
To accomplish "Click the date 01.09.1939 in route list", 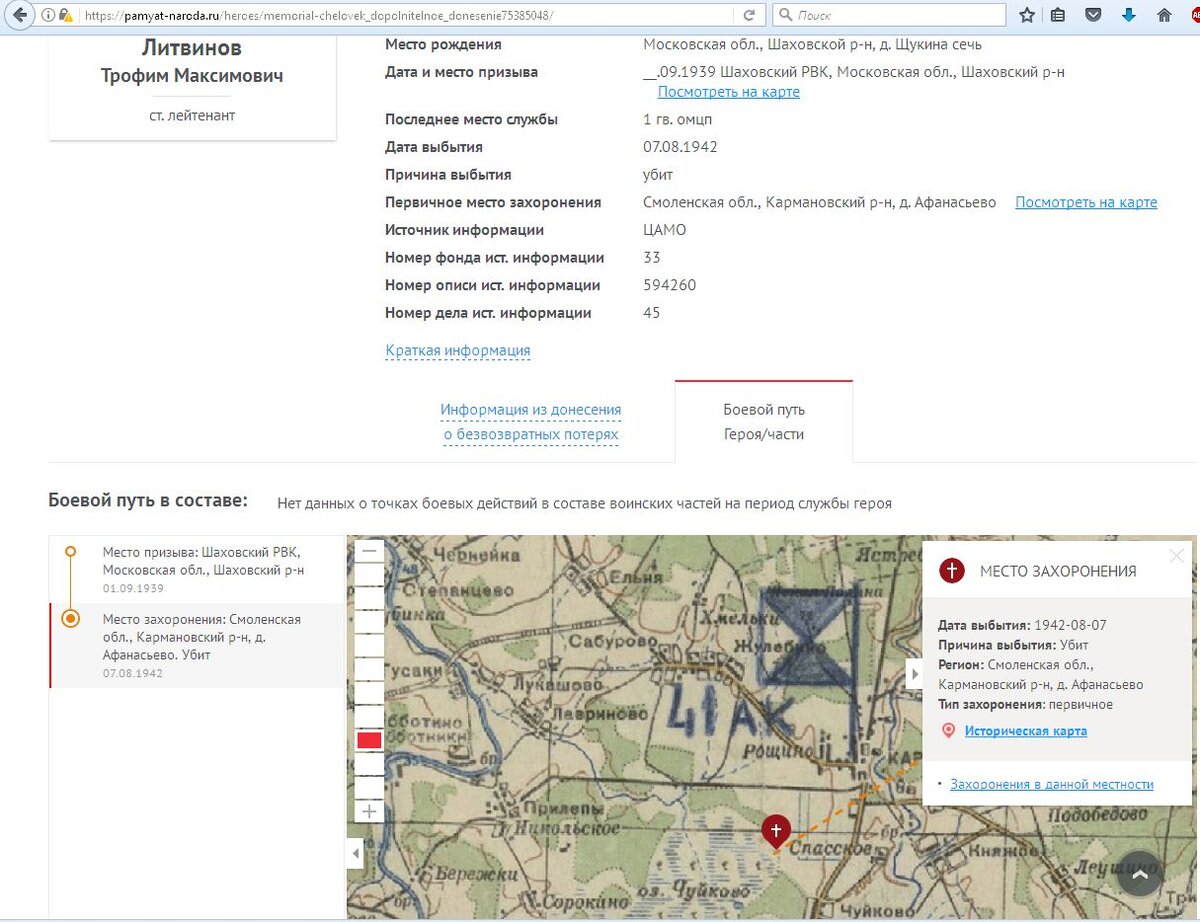I will [x=133, y=588].
